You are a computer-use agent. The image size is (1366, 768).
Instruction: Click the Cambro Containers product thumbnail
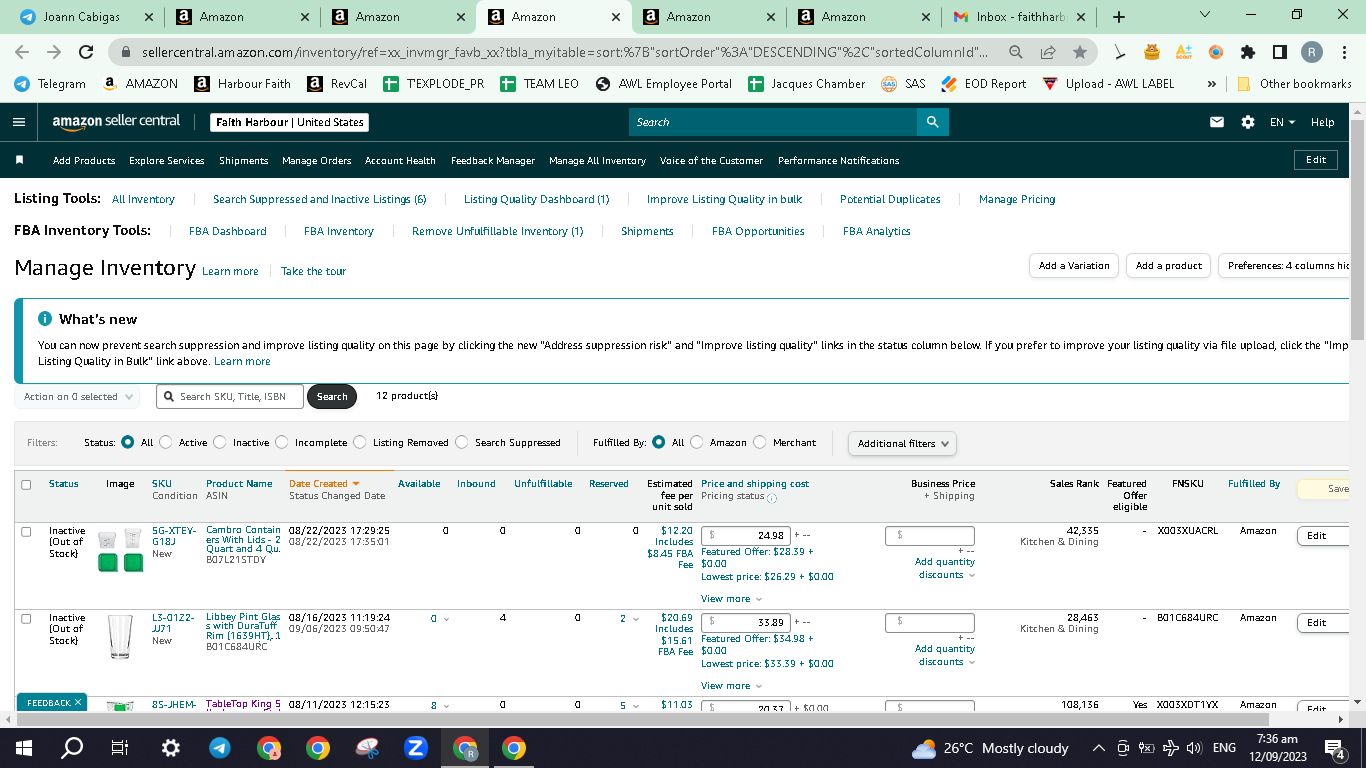[x=120, y=550]
